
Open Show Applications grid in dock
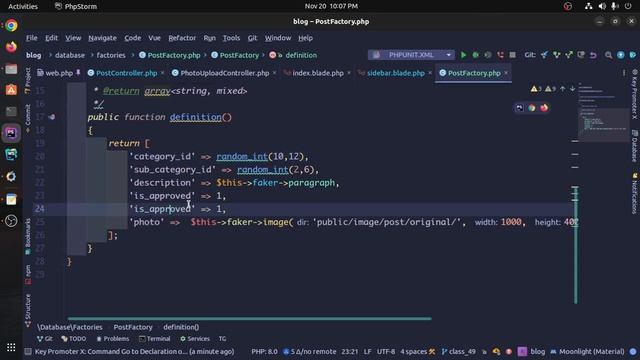[x=11, y=347]
